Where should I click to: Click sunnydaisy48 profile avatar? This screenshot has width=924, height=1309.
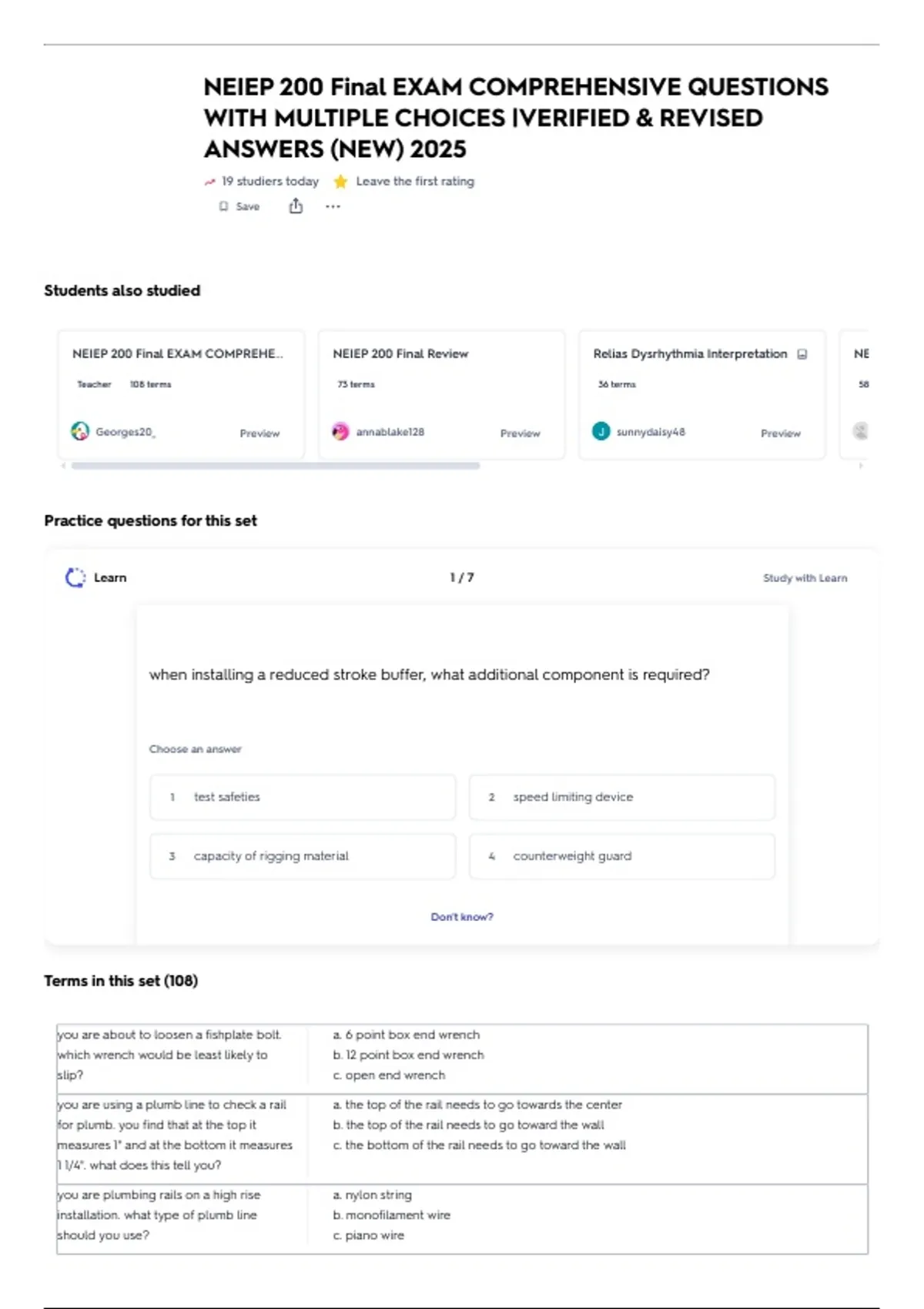(x=601, y=431)
